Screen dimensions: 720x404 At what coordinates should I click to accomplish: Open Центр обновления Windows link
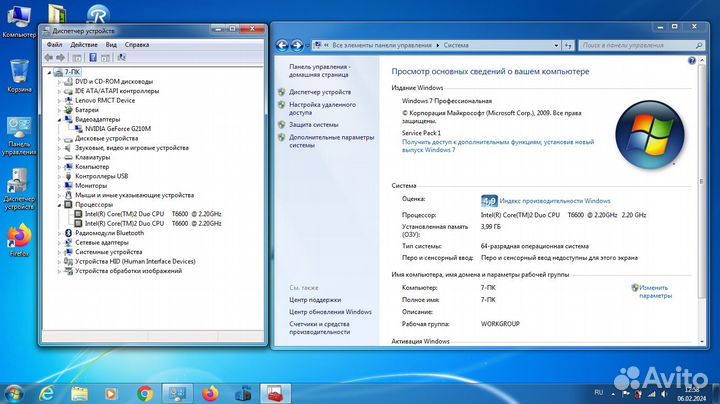(330, 312)
